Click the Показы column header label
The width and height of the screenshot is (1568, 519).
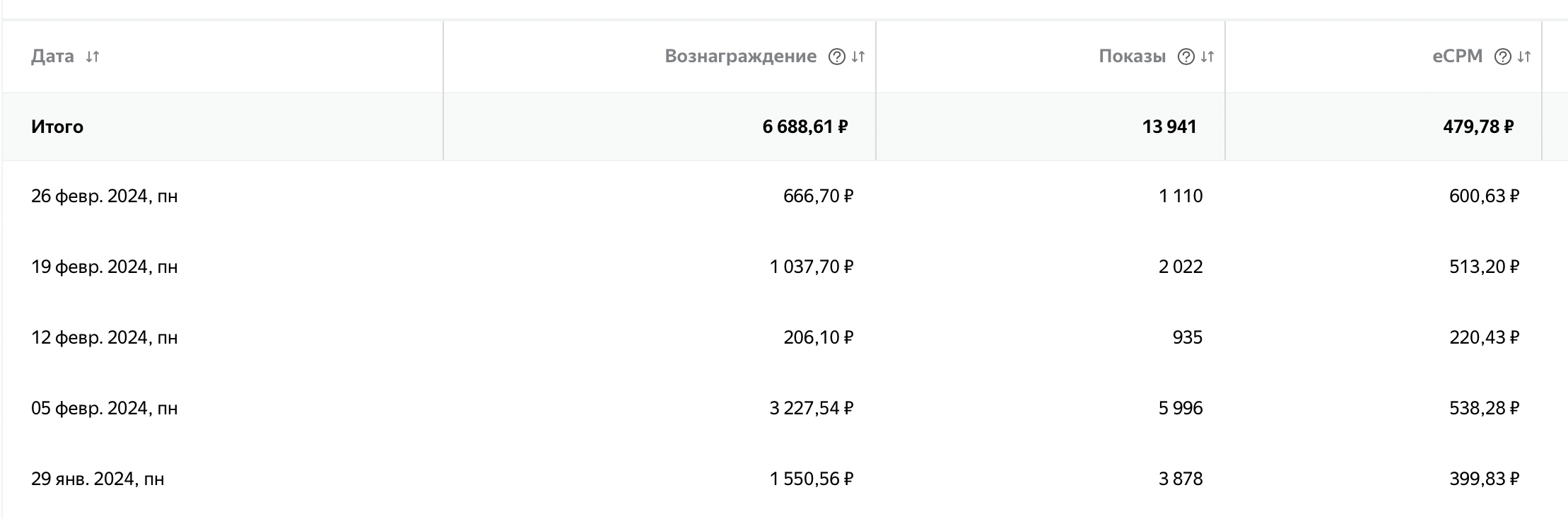coord(1132,57)
